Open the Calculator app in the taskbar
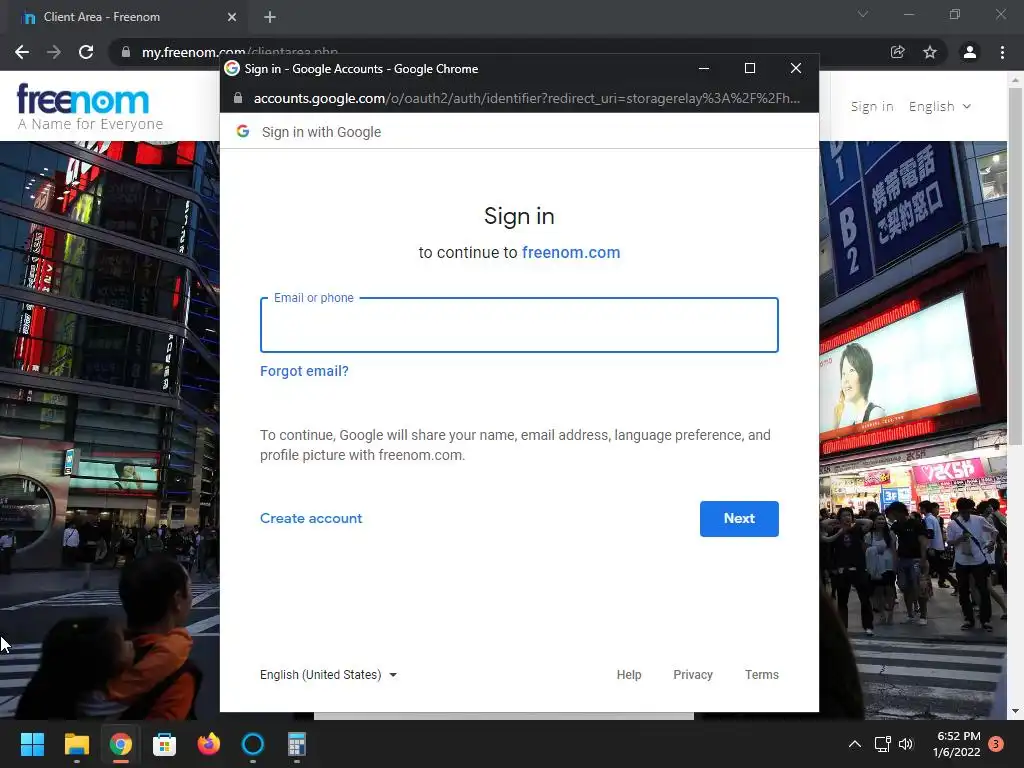This screenshot has width=1024, height=768. [296, 744]
